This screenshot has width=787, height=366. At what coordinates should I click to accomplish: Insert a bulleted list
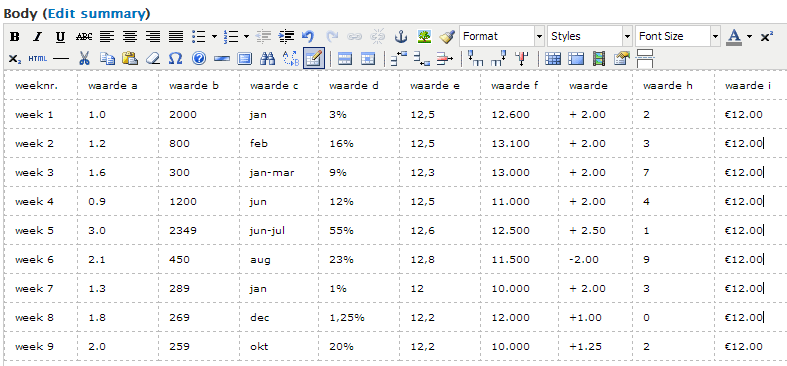click(199, 37)
